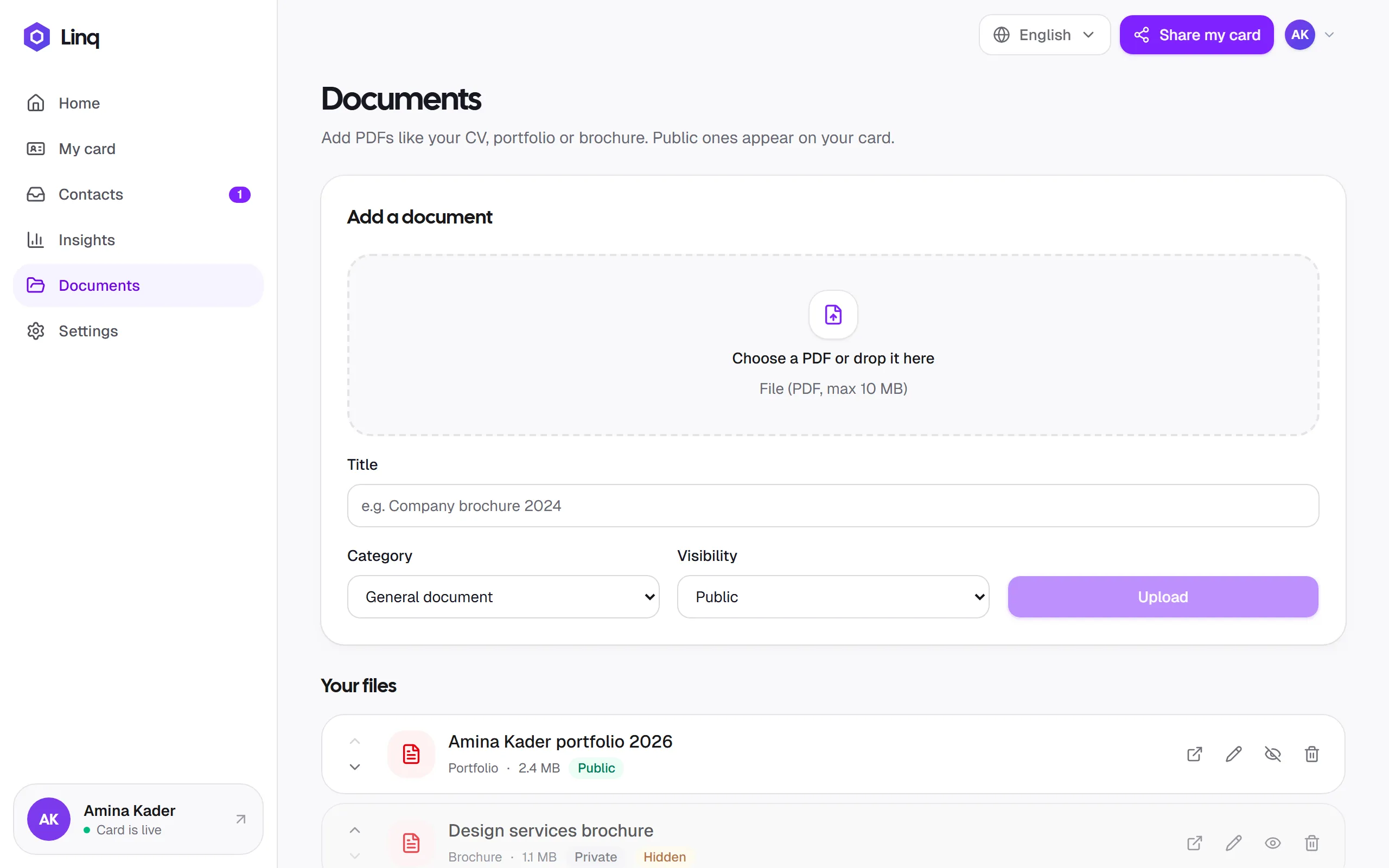This screenshot has height=868, width=1389.
Task: Click the Amina Kader portfolio 2026 title
Action: click(560, 742)
